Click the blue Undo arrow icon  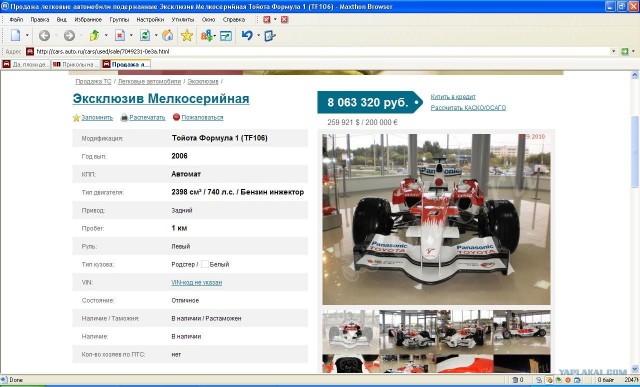pyautogui.click(x=247, y=36)
